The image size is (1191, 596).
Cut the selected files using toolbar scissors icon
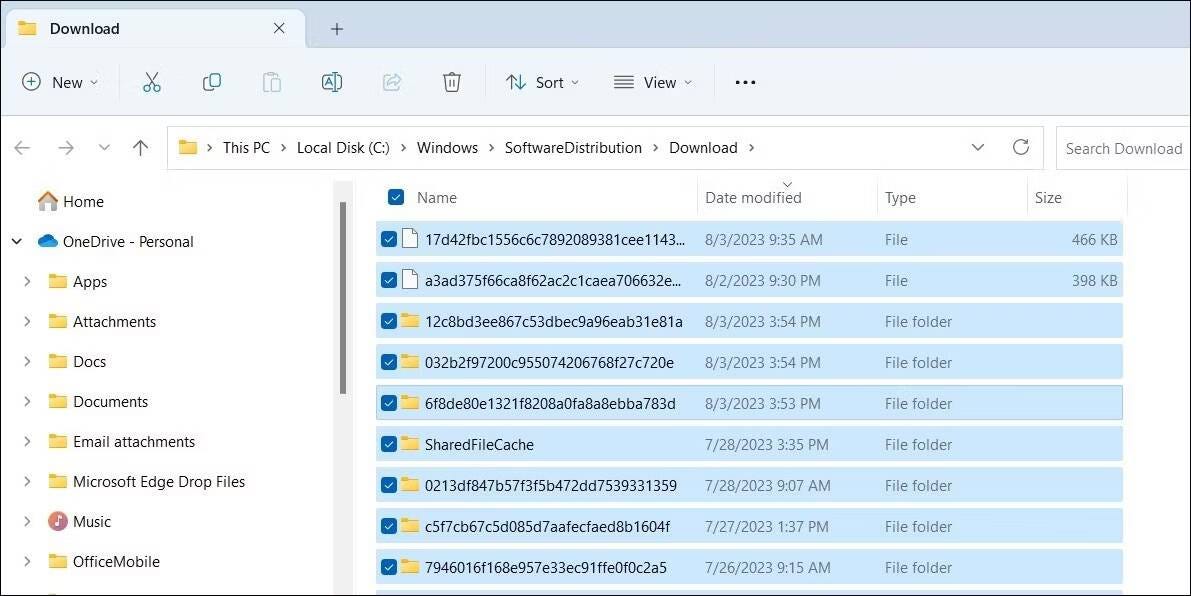coord(151,82)
